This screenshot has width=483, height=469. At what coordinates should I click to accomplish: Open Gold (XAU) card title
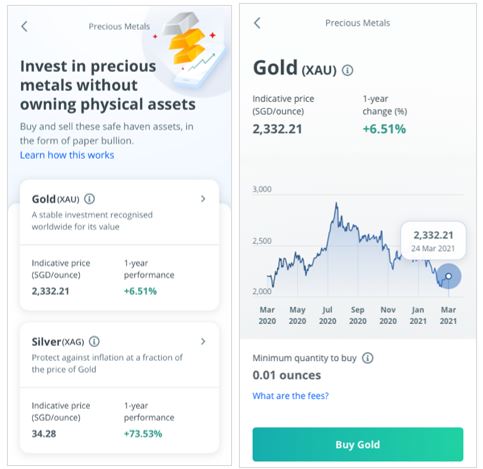55,199
